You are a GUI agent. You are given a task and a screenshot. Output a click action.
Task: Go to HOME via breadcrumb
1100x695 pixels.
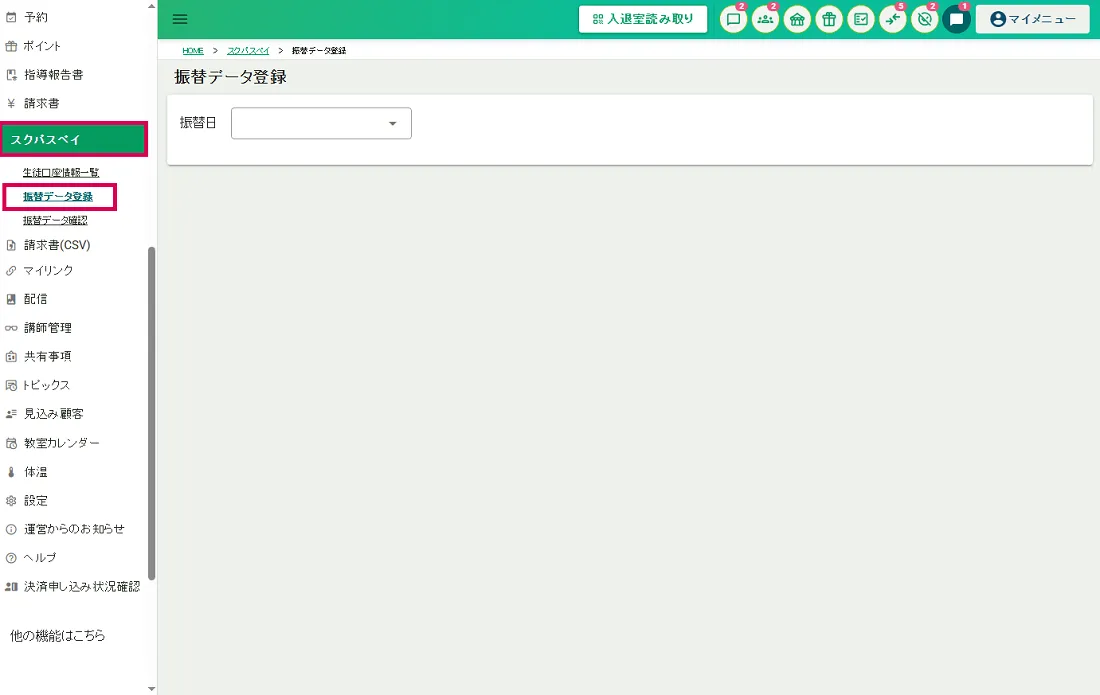193,50
